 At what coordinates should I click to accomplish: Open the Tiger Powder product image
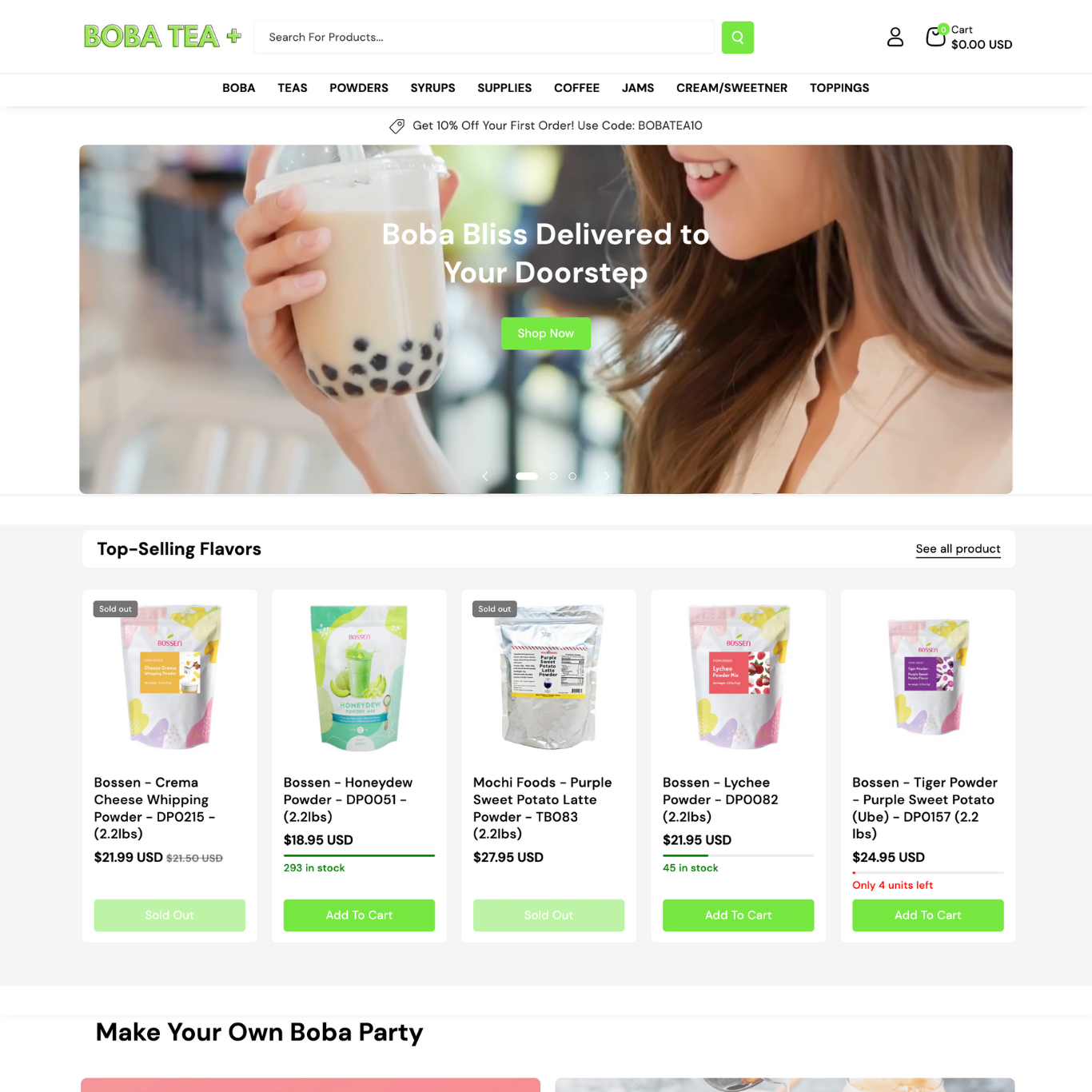pyautogui.click(x=928, y=677)
